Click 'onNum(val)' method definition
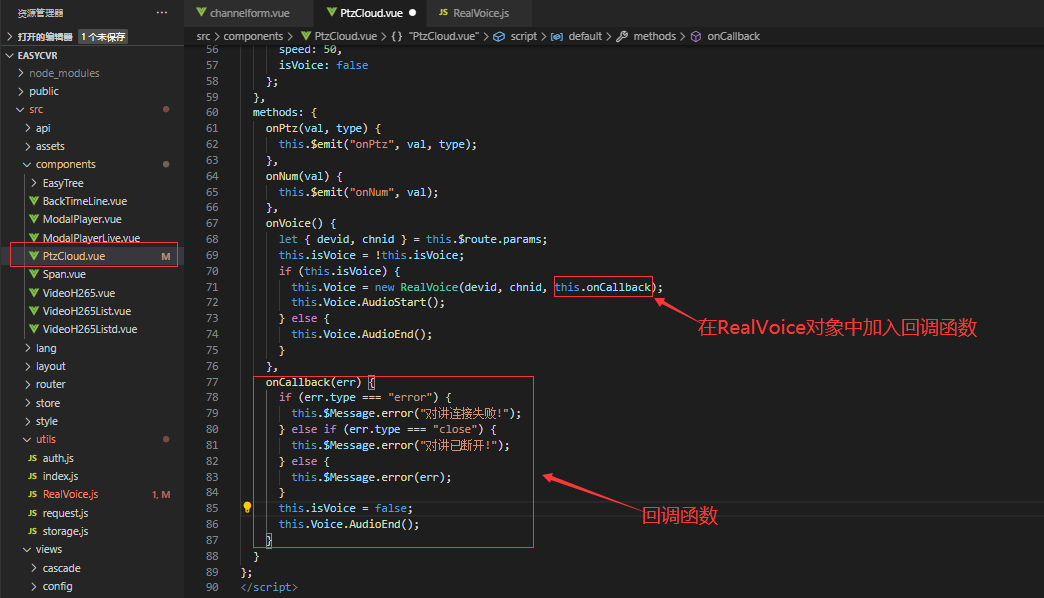This screenshot has width=1044, height=598. (x=297, y=176)
